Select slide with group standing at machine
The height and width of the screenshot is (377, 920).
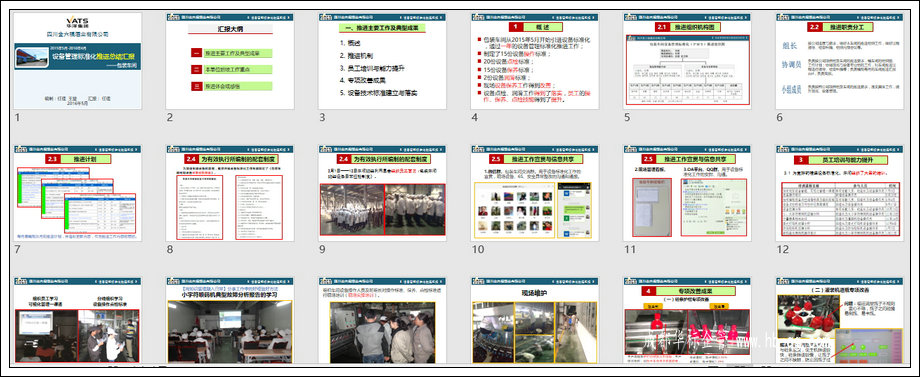coord(382,320)
